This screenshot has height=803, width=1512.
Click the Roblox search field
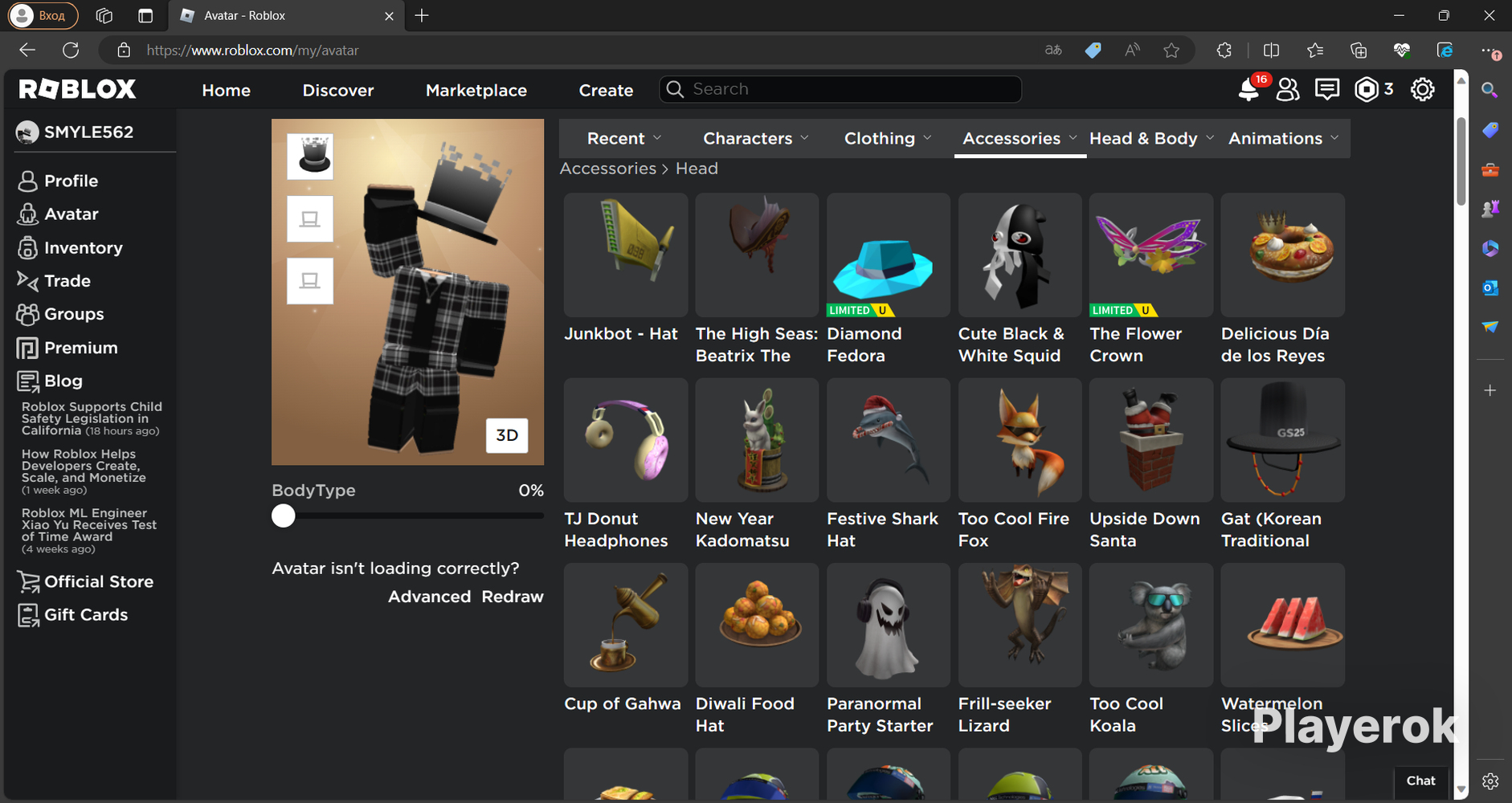(x=840, y=89)
